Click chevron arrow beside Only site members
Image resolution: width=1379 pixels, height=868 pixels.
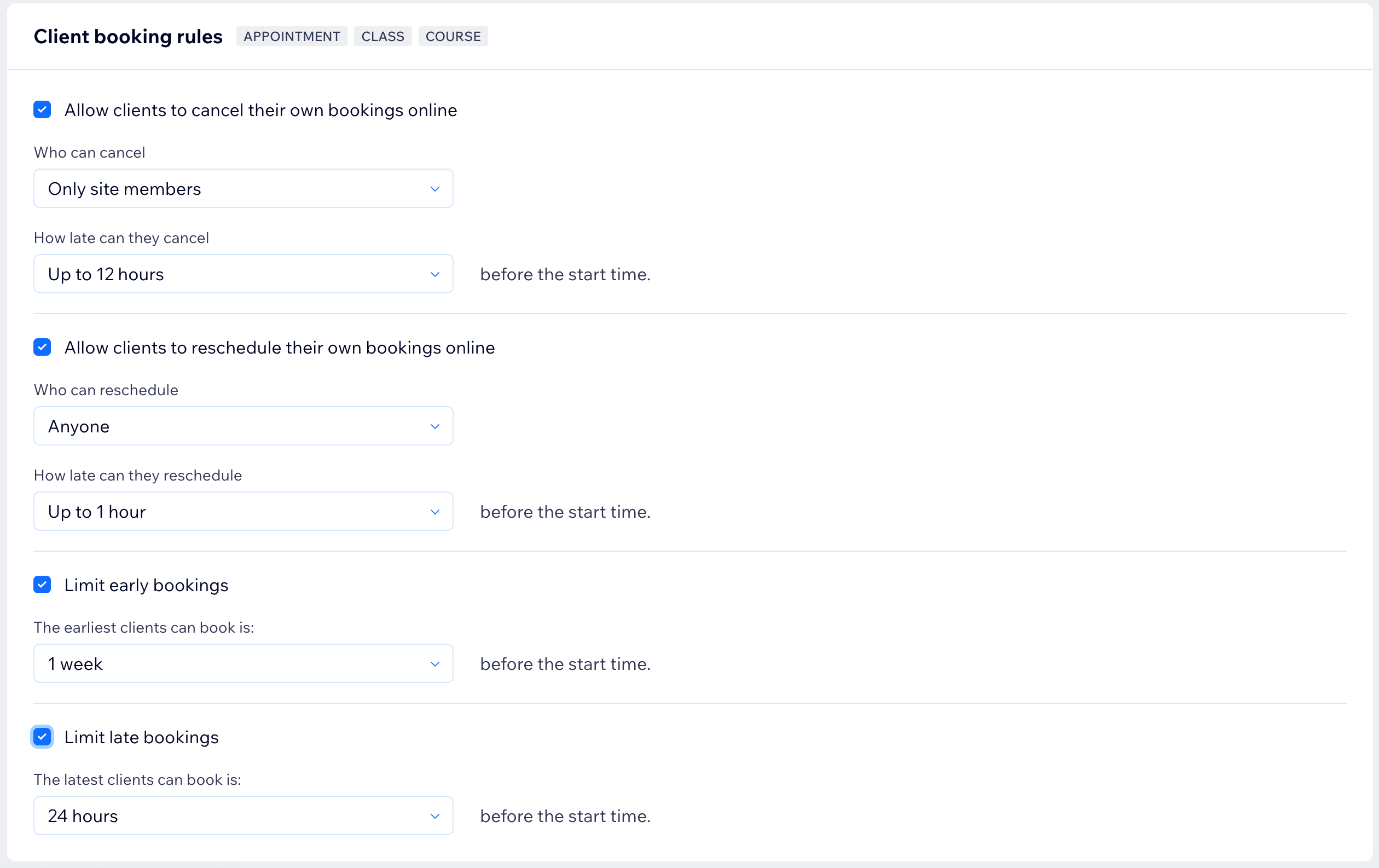(x=434, y=189)
